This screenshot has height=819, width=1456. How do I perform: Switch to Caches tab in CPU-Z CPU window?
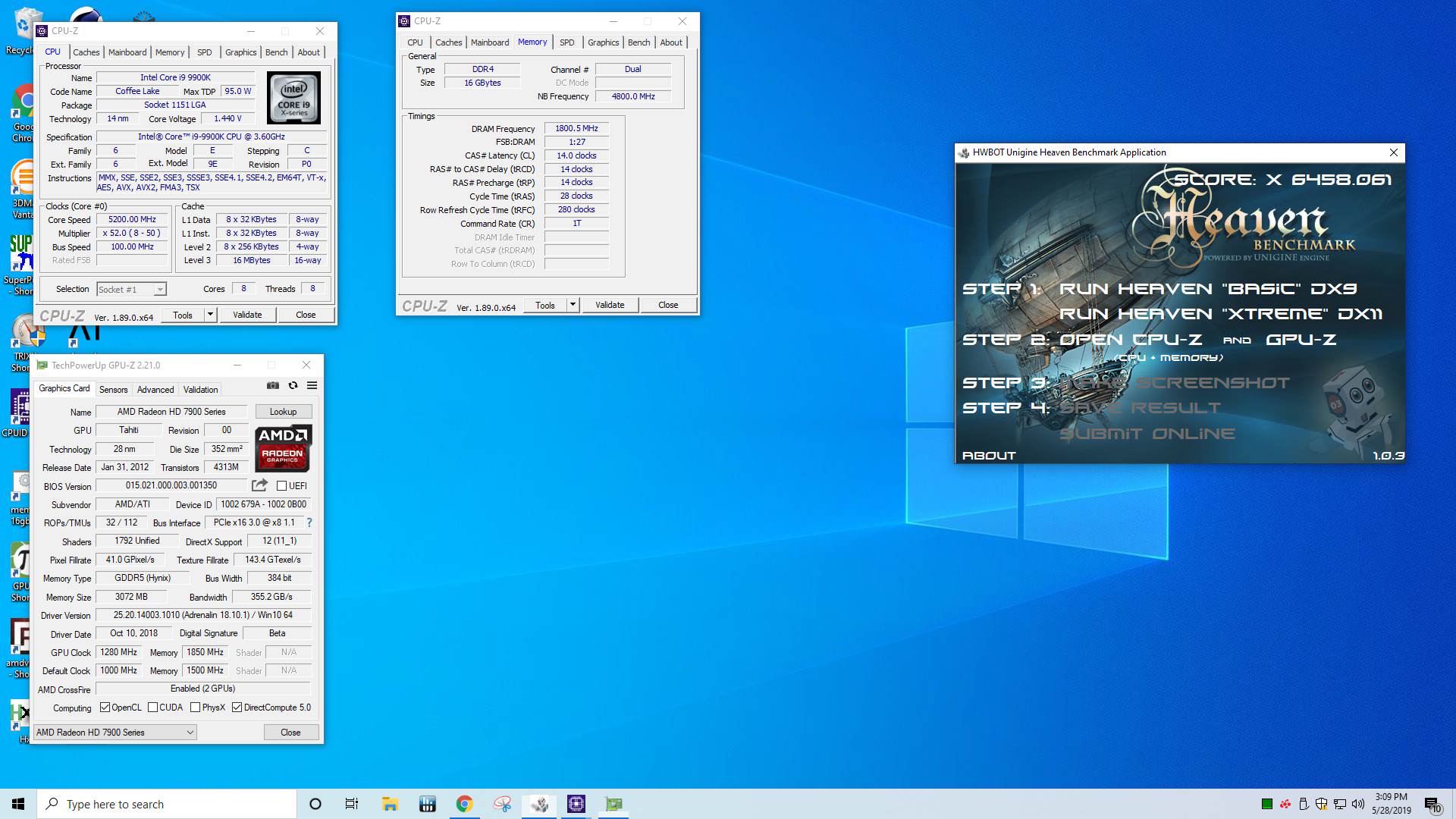(86, 52)
